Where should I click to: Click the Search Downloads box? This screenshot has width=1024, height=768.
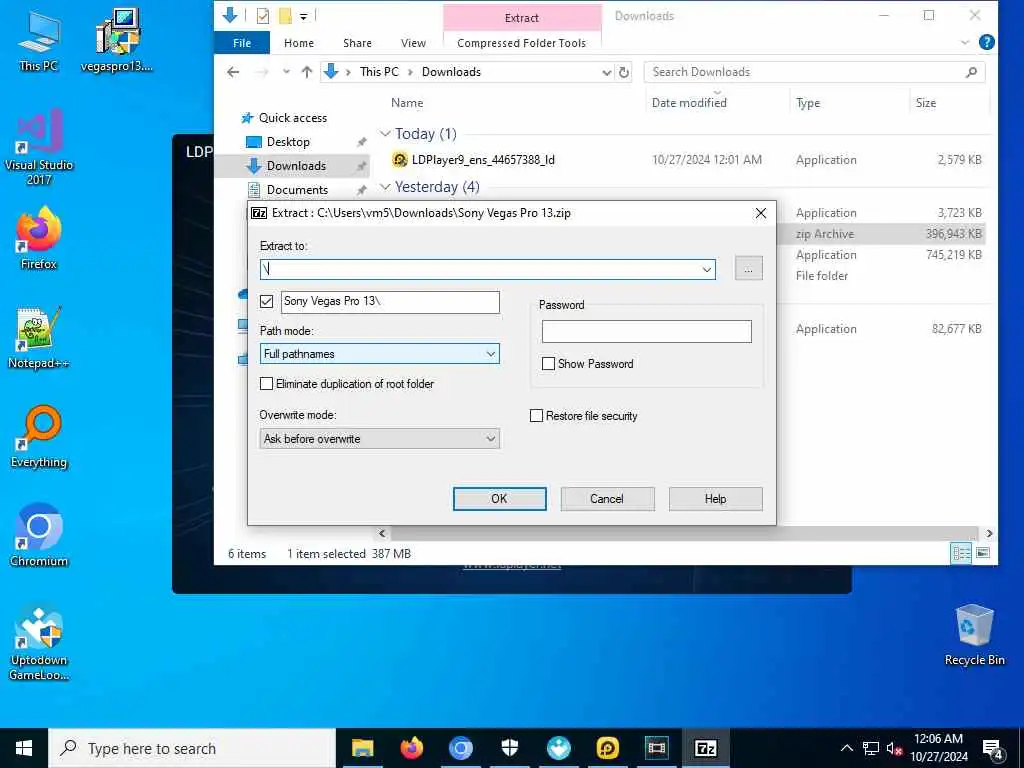814,72
